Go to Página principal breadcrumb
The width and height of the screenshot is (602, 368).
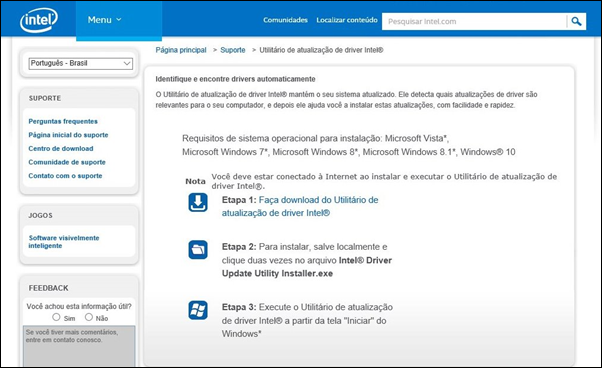pos(181,50)
